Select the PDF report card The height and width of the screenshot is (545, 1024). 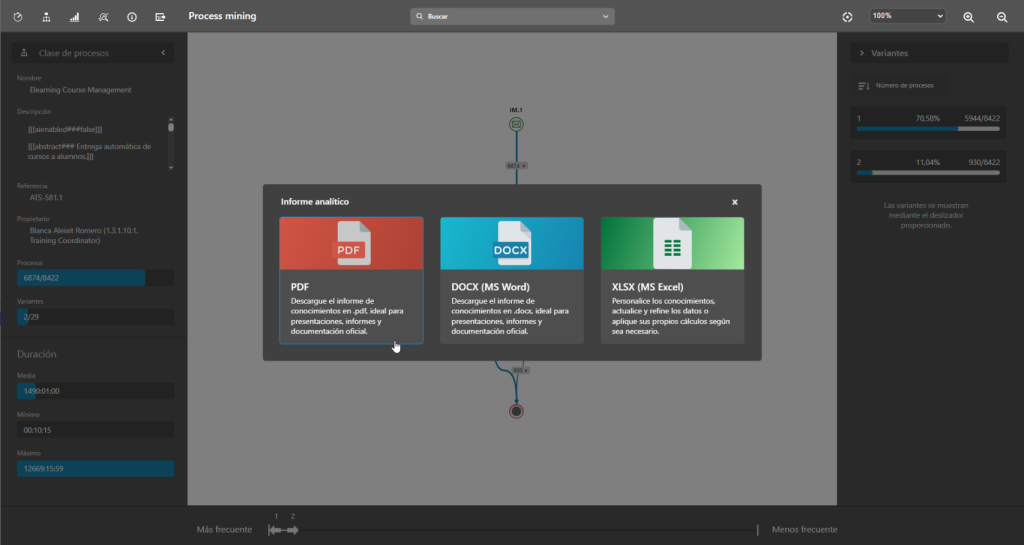tap(351, 280)
